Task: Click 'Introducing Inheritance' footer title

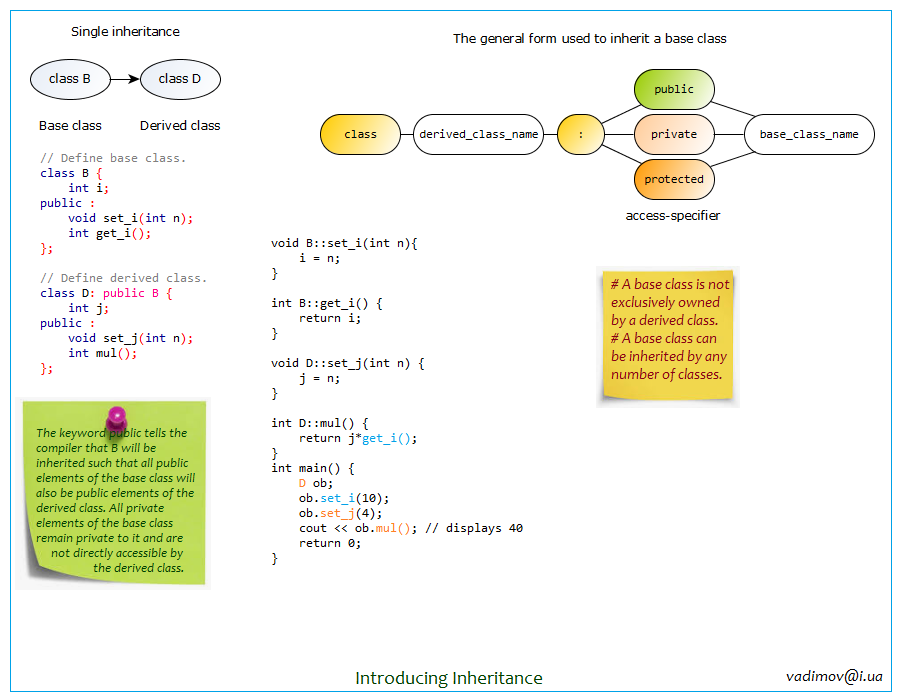Action: click(449, 678)
